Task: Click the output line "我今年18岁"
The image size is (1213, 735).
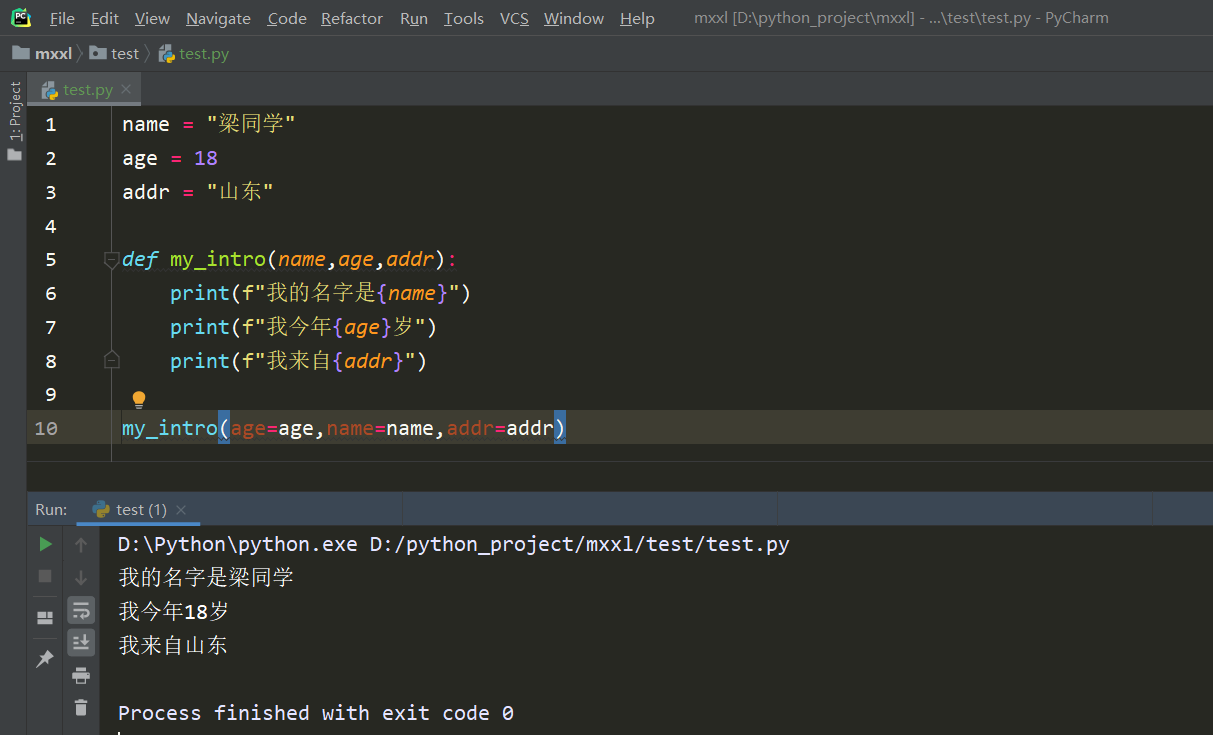Action: (174, 611)
